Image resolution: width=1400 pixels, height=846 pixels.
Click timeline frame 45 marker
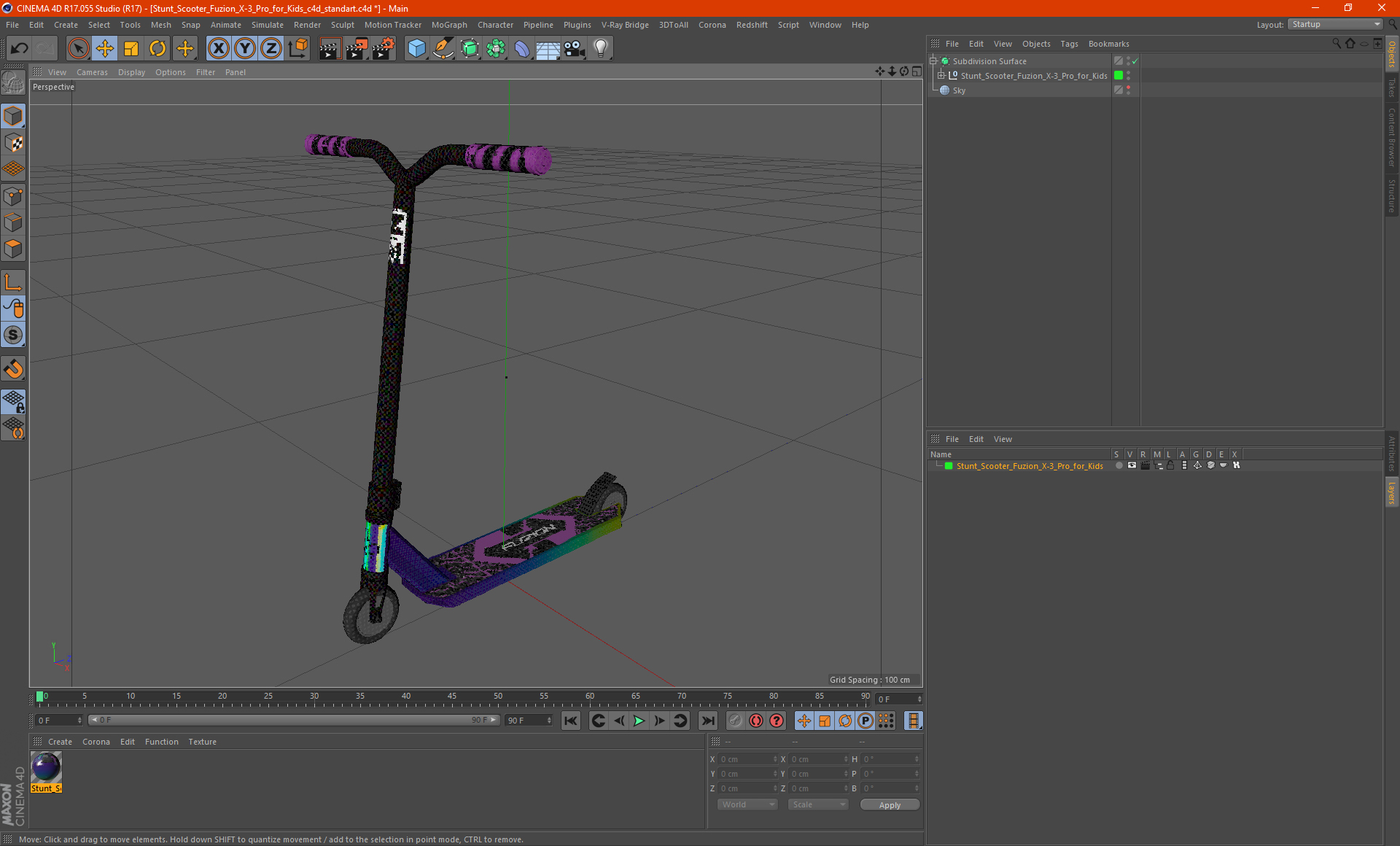click(x=452, y=697)
